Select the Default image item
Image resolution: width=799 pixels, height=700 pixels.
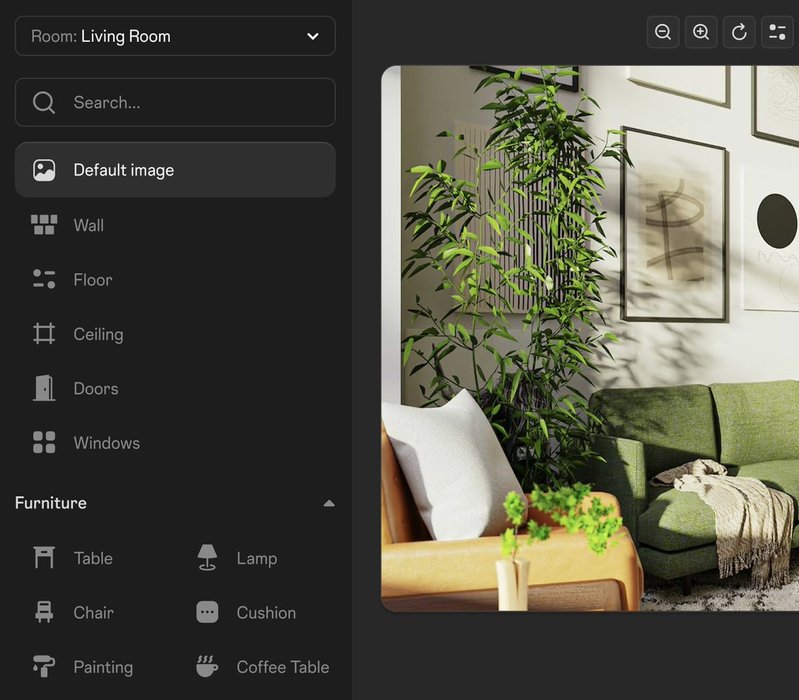pos(175,170)
